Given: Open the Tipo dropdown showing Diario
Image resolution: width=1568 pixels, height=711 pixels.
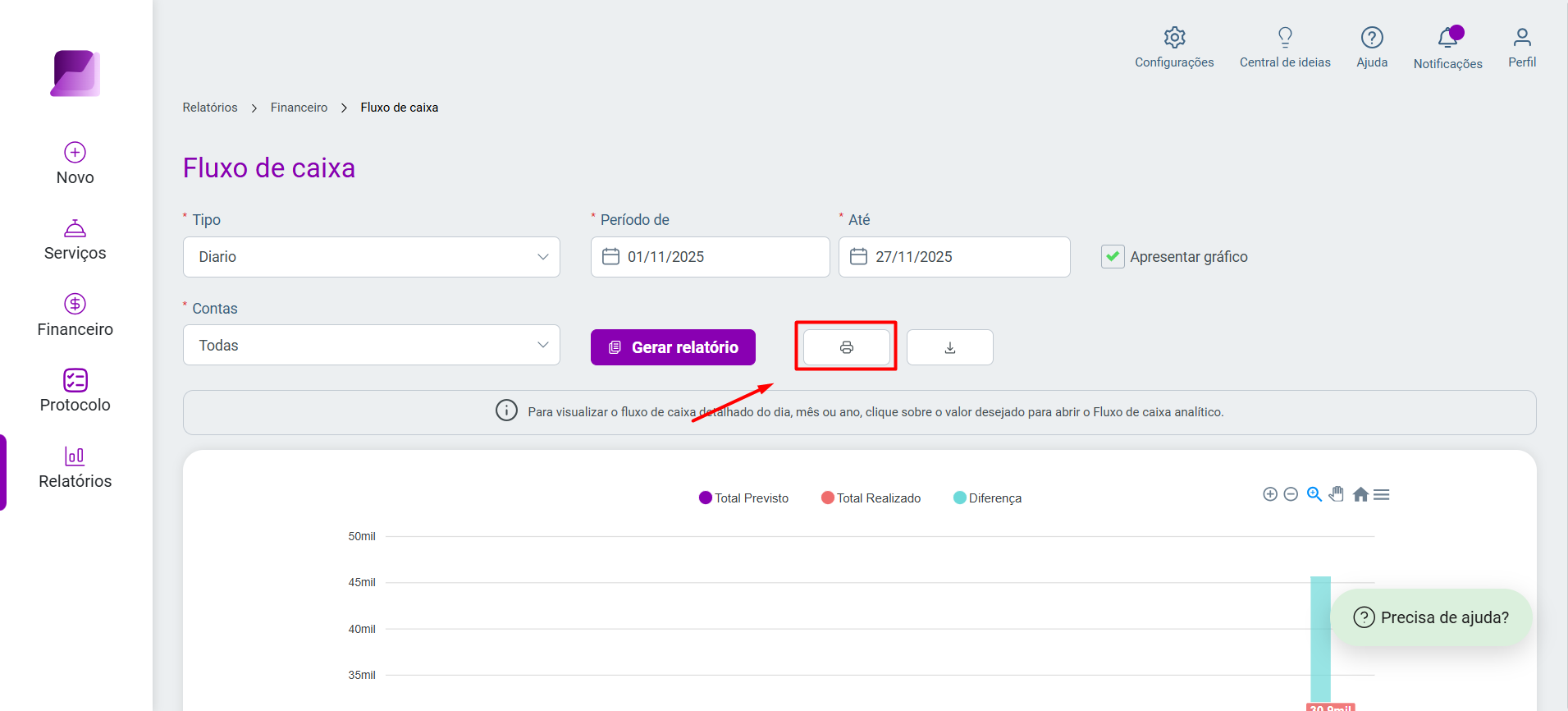Looking at the screenshot, I should click(372, 257).
